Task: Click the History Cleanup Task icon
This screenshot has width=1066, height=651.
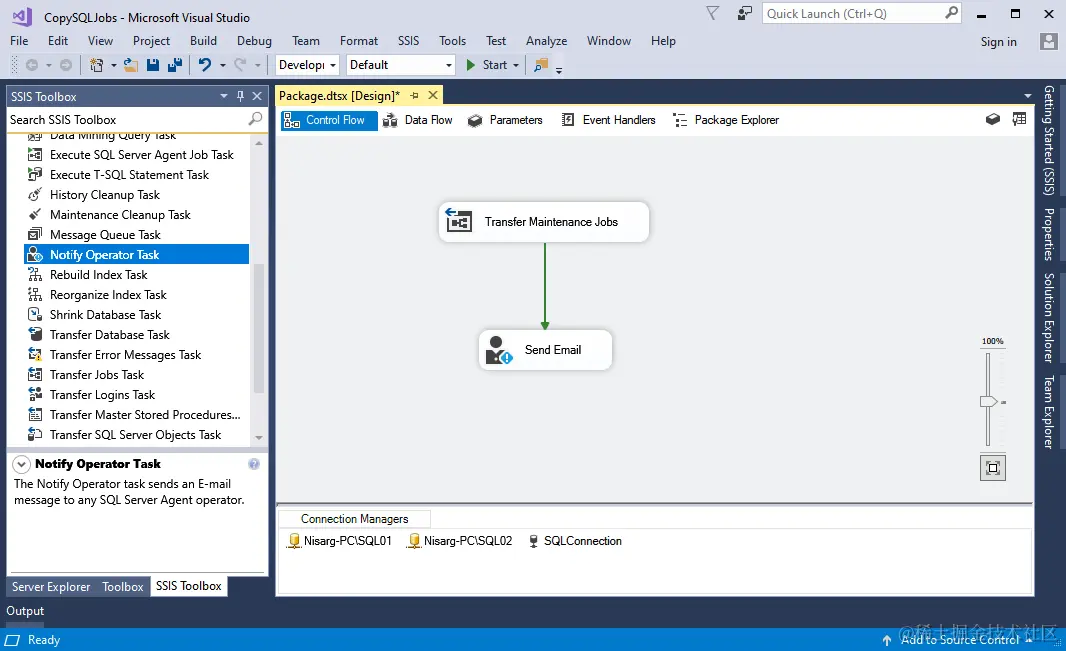Action: [35, 195]
